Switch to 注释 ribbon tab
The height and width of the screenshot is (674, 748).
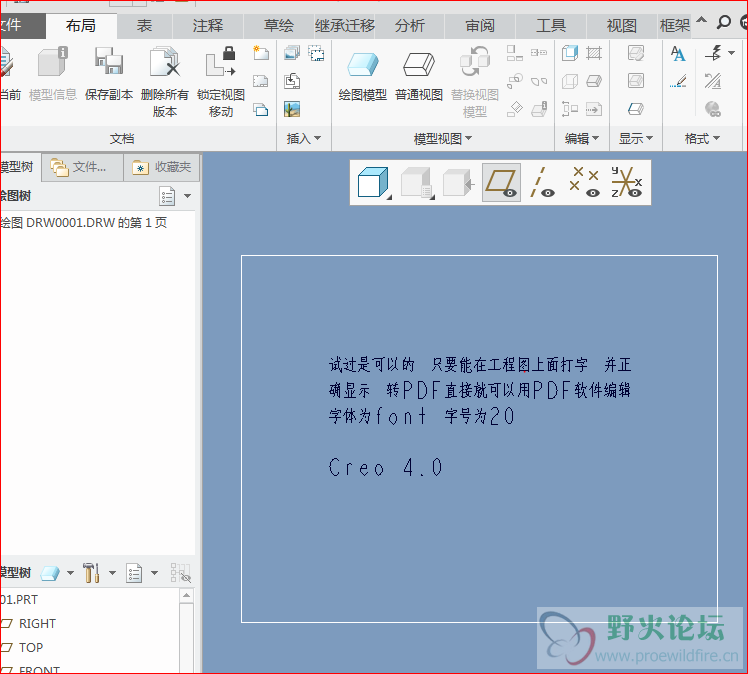point(208,26)
